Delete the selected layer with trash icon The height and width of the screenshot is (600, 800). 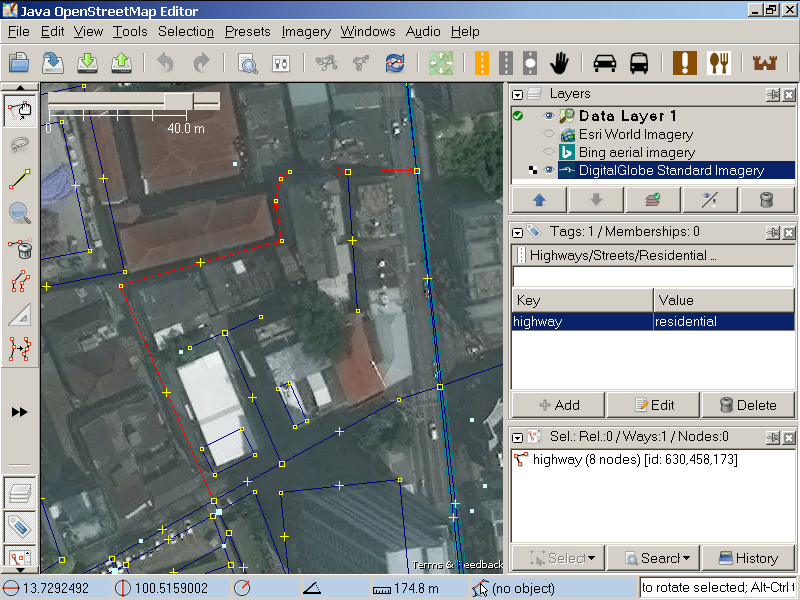click(766, 199)
